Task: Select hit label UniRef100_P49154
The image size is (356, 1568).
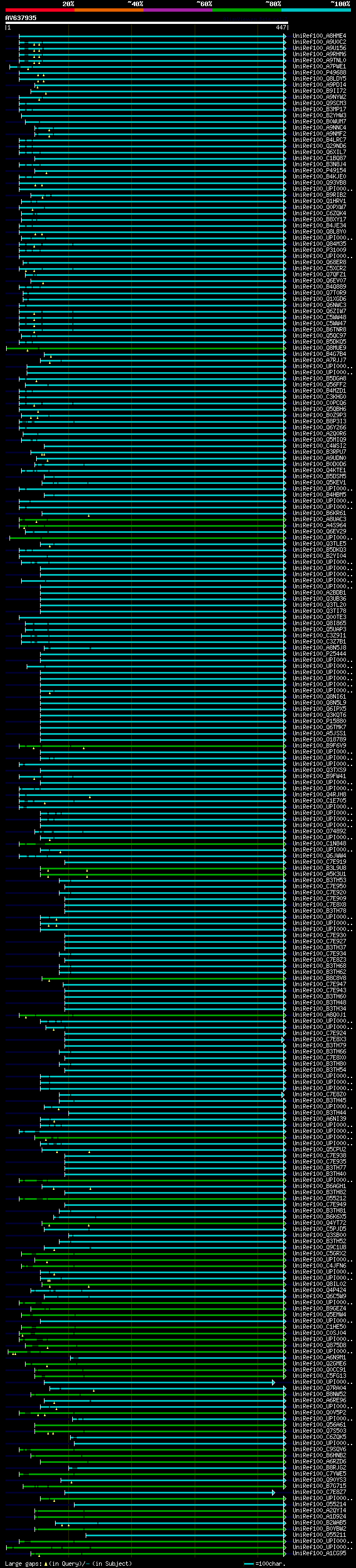Action: (319, 170)
